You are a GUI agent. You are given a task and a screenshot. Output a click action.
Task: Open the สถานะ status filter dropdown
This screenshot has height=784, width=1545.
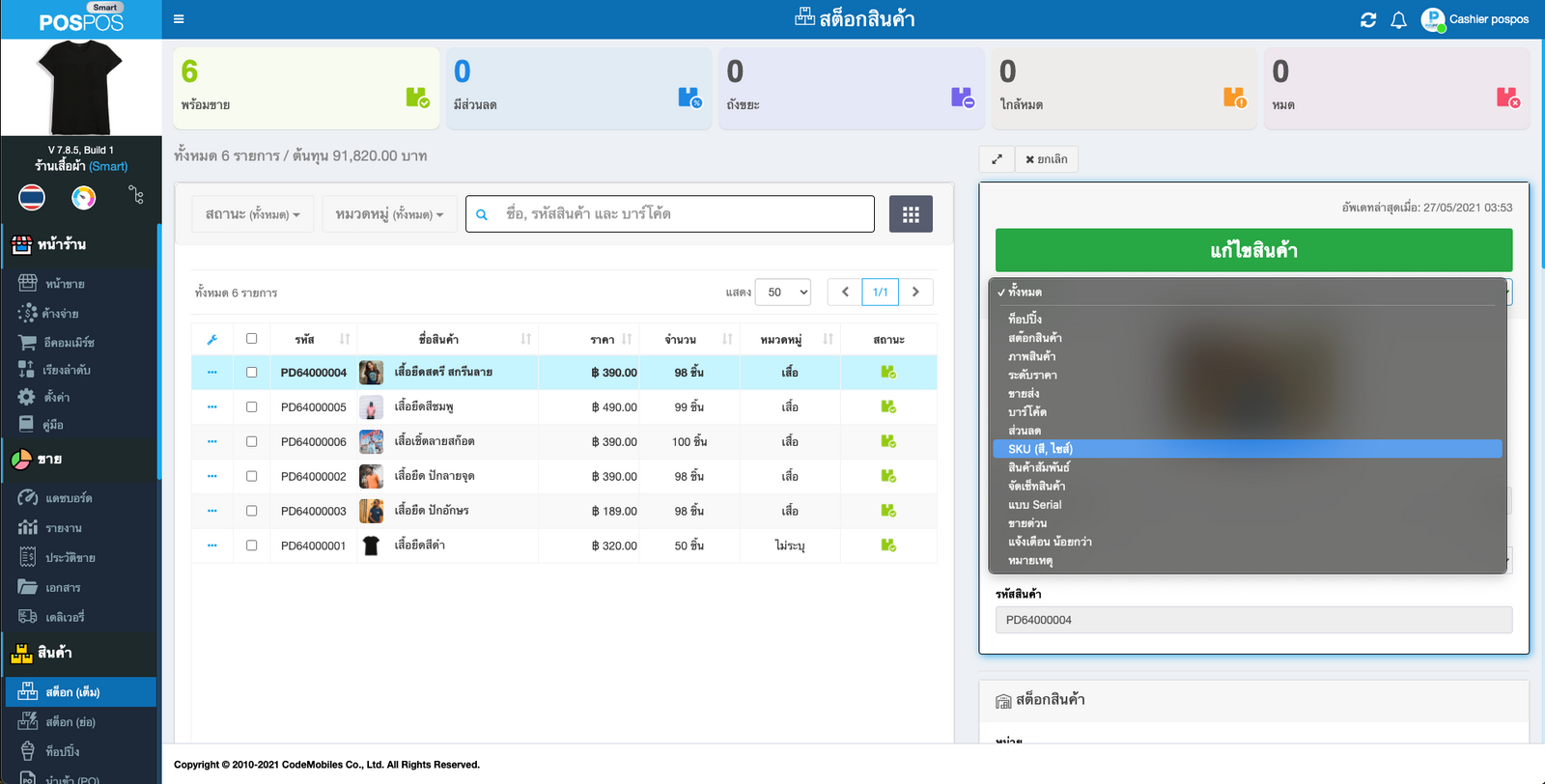252,214
